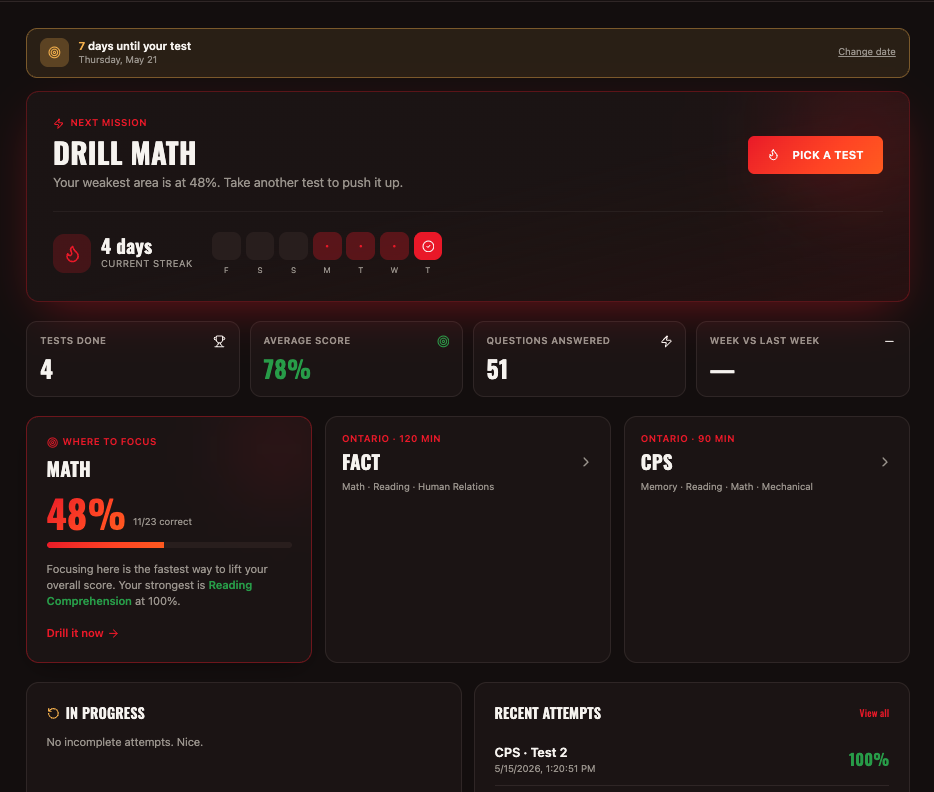934x792 pixels.
Task: Click the 4 days current streak text
Action: coord(147,254)
